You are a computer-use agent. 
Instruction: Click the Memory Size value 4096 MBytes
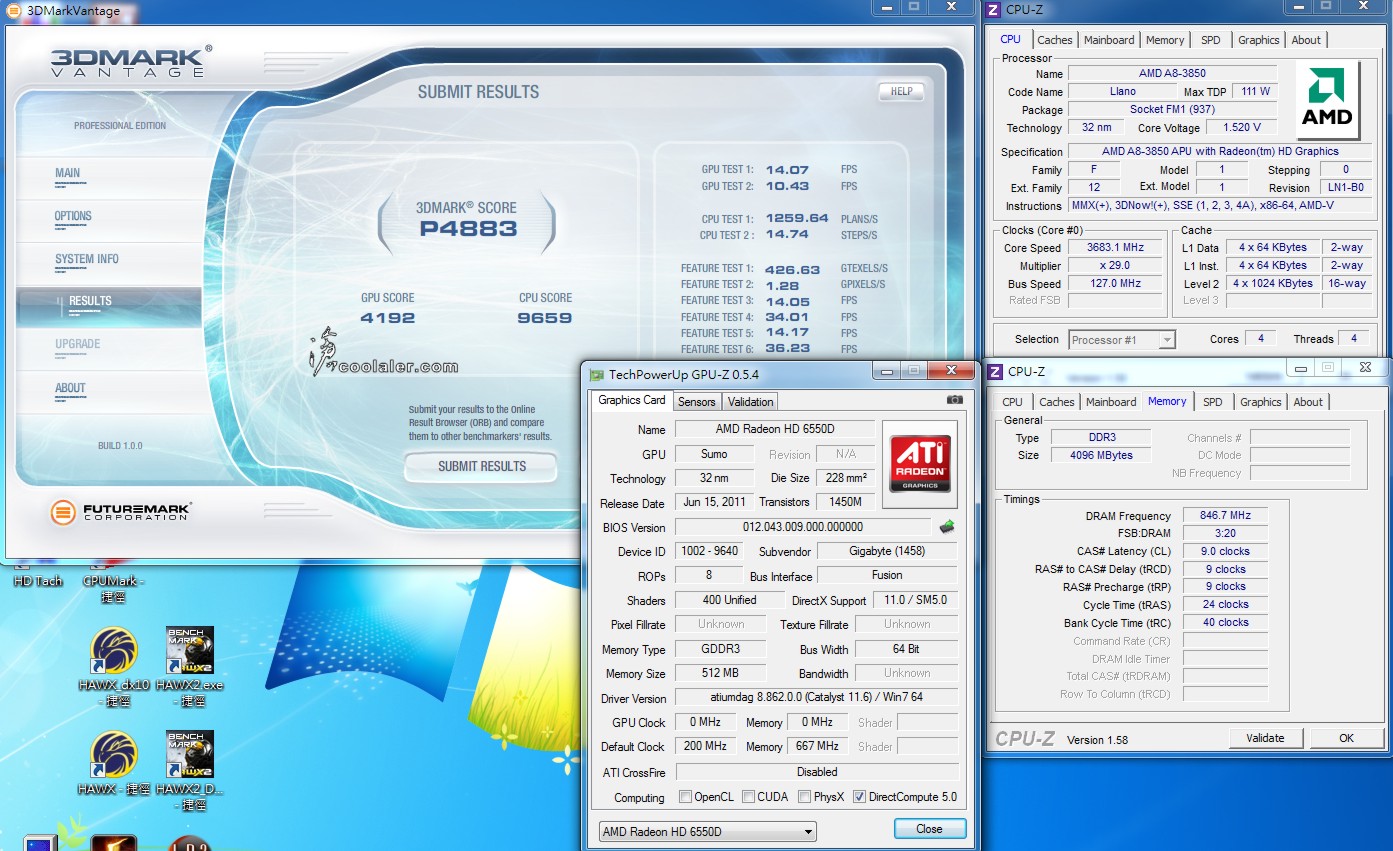(x=1103, y=455)
